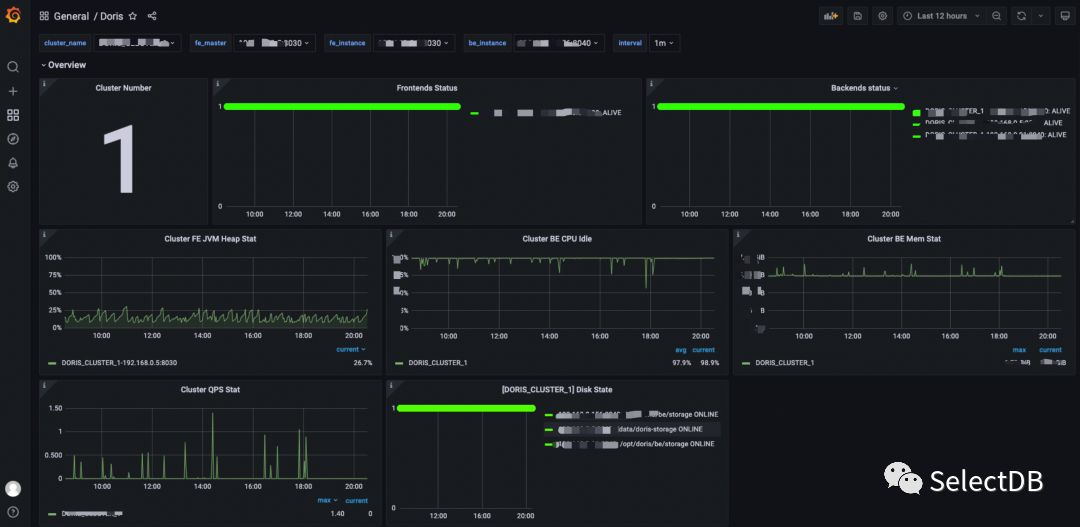
Task: Click the Cluster FE JVM Heap Stat title
Action: click(x=210, y=239)
